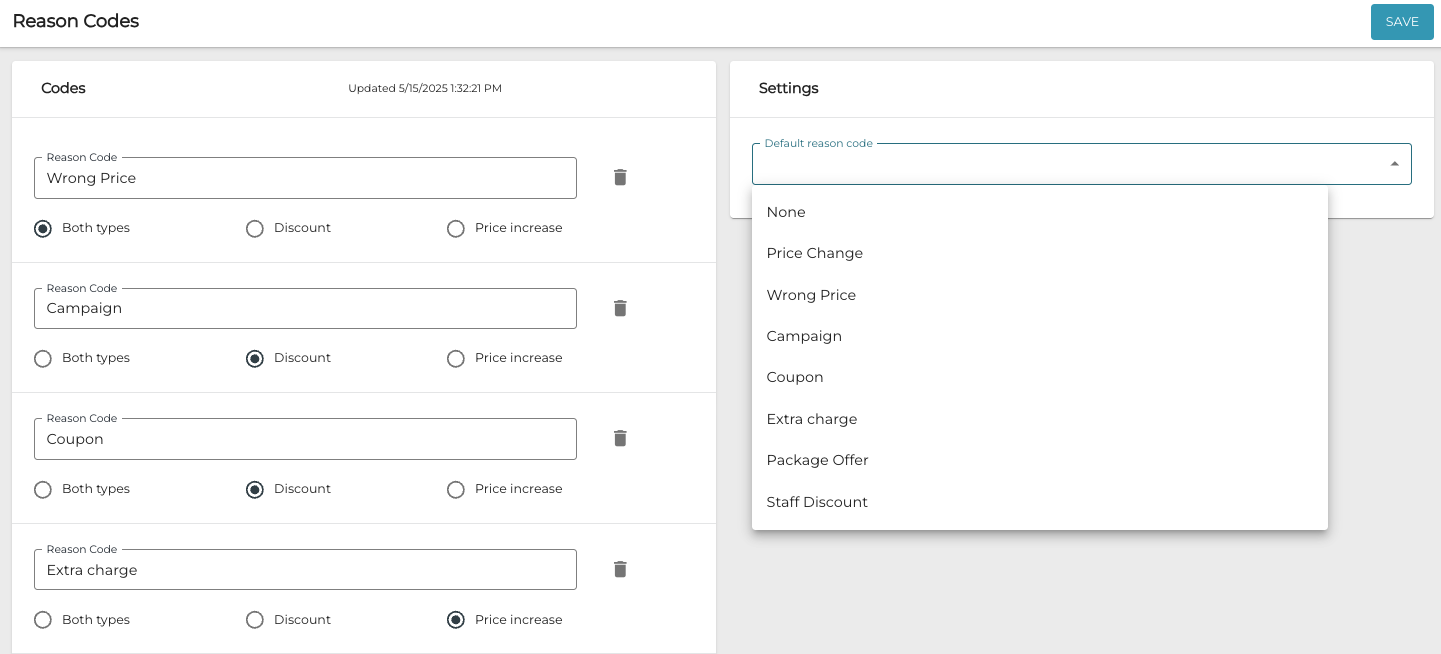
Task: Delete the Wrong Price reason code
Action: point(620,177)
